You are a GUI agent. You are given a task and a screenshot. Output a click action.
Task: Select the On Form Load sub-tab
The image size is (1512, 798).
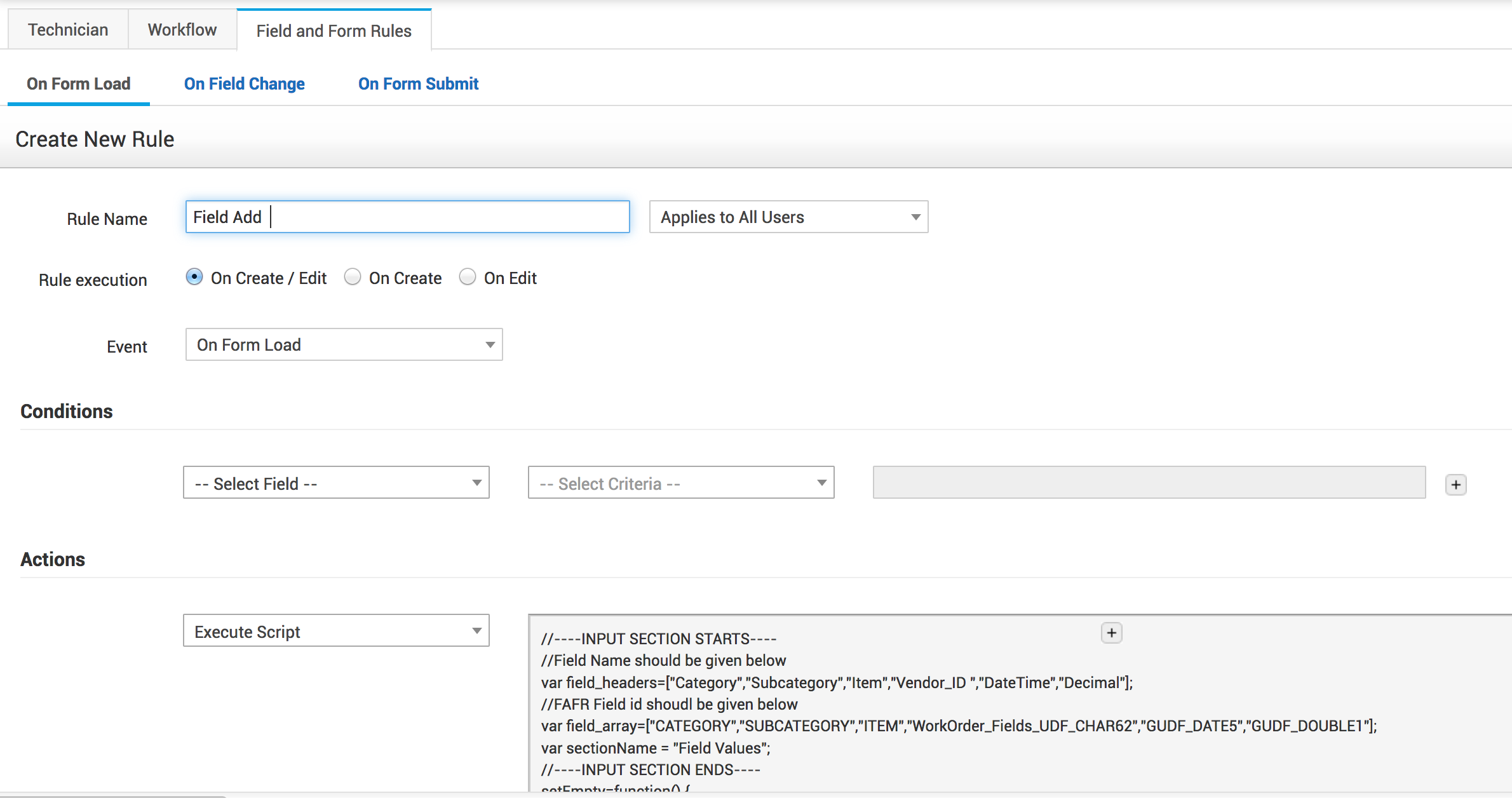pyautogui.click(x=78, y=84)
